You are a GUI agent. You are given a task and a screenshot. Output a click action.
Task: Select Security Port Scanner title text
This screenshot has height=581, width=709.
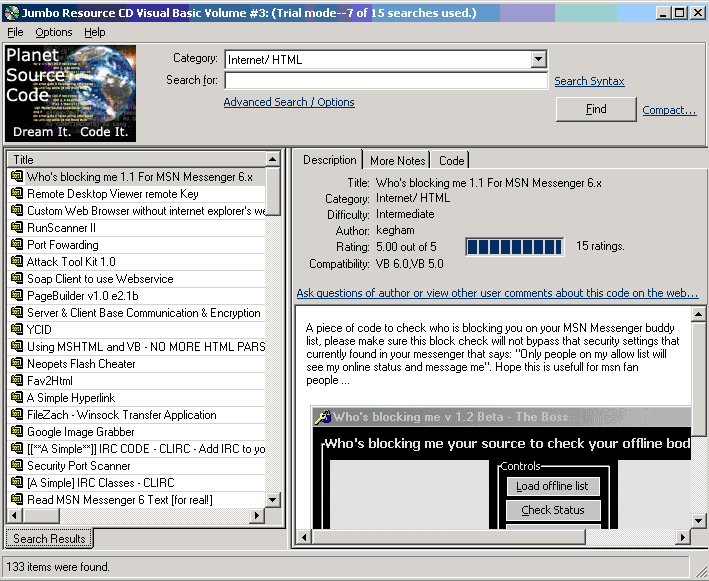pos(79,466)
